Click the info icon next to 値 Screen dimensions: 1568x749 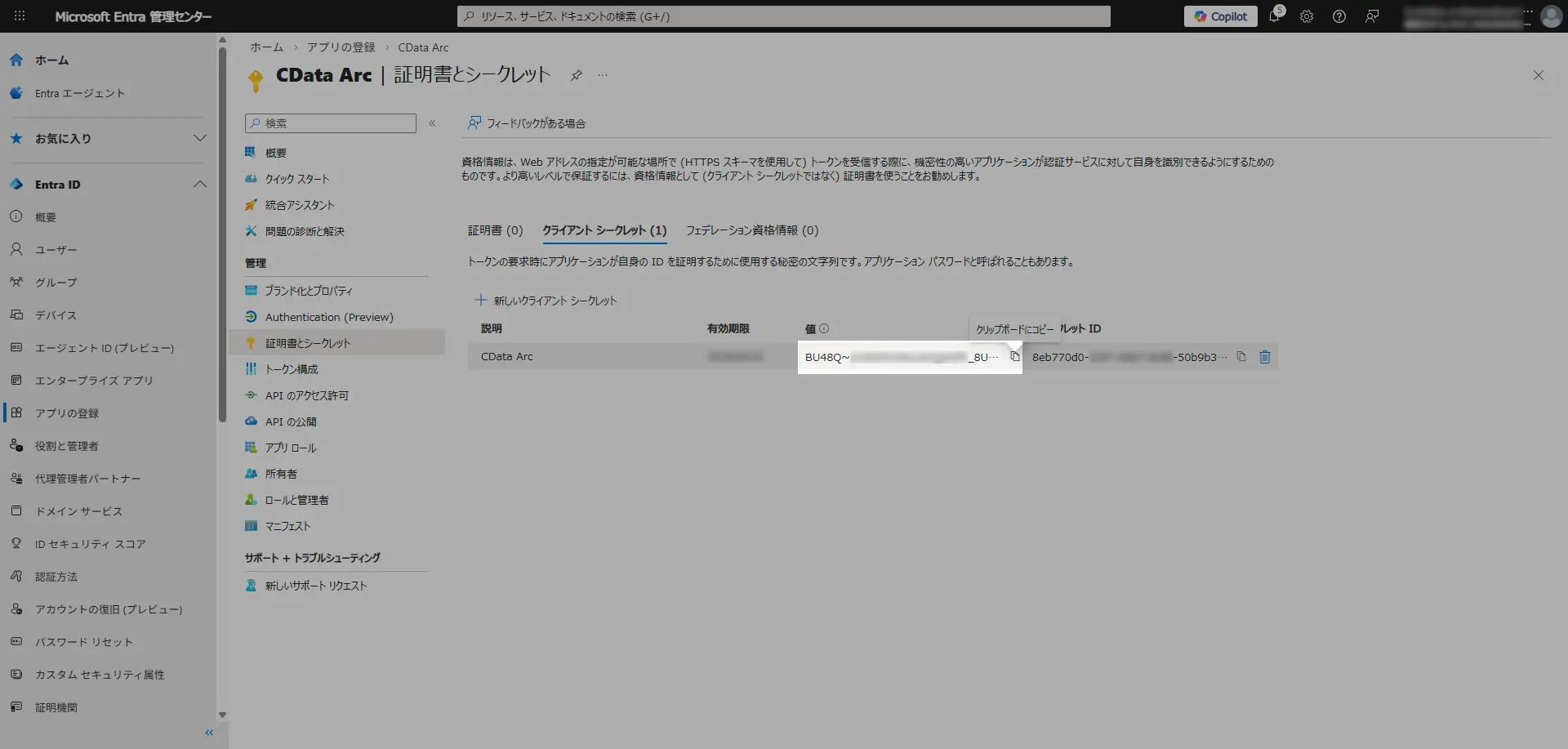pyautogui.click(x=824, y=328)
